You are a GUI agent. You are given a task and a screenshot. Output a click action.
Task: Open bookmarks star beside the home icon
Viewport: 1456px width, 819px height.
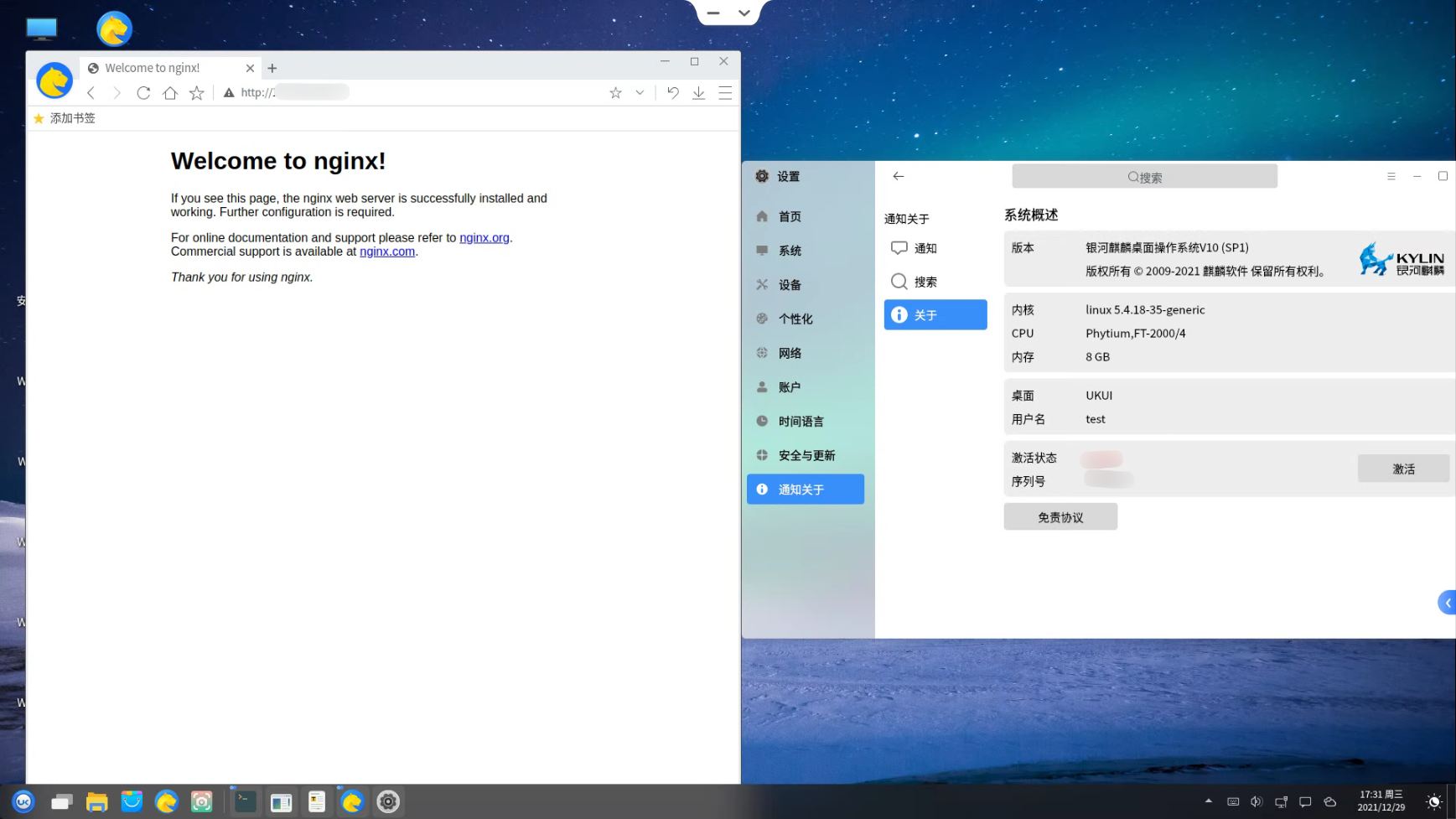pyautogui.click(x=197, y=93)
